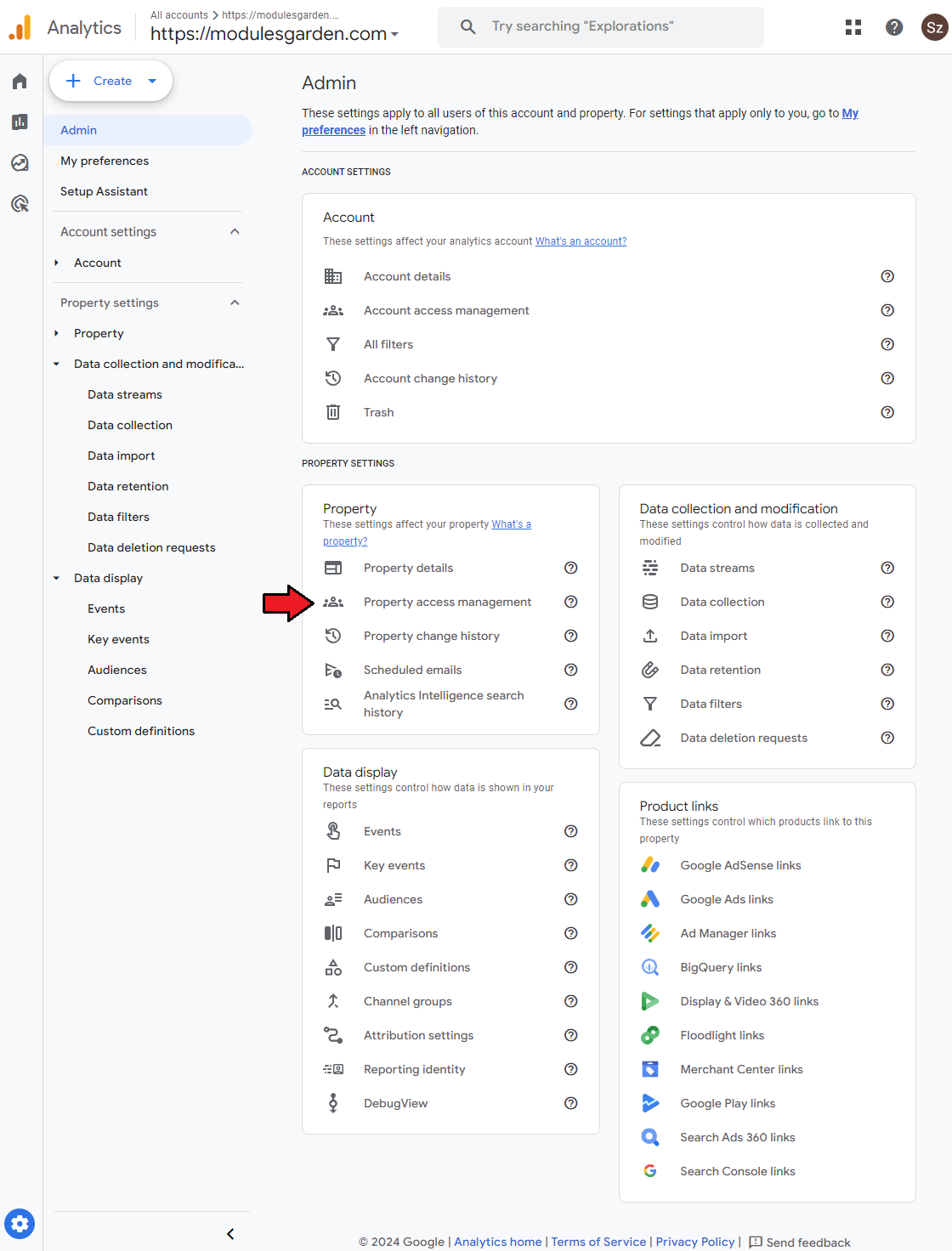Click help icon beside Data retention
The image size is (952, 1251).
pos(887,670)
